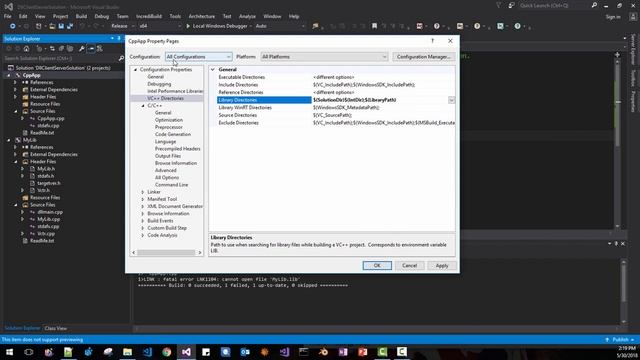Open the Configuration dropdown in Property Pages
640x360 pixels.
[199, 57]
